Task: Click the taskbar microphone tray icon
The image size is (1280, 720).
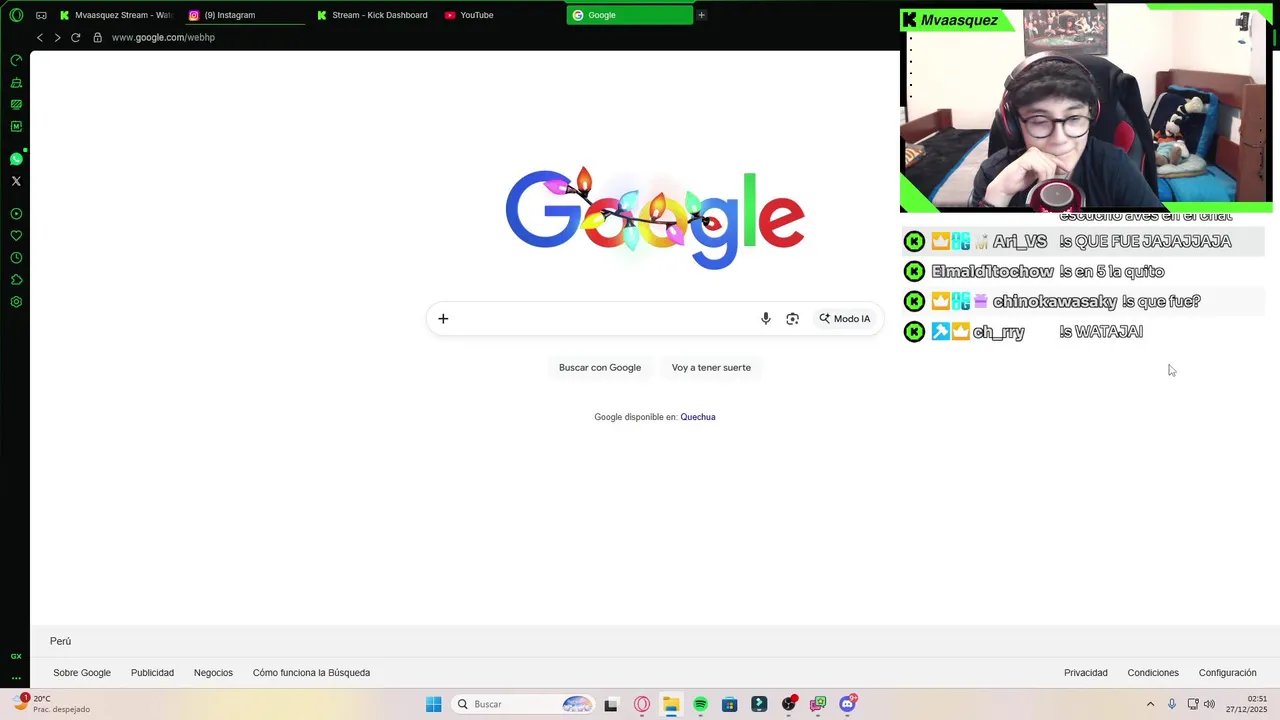Action: point(1172,704)
